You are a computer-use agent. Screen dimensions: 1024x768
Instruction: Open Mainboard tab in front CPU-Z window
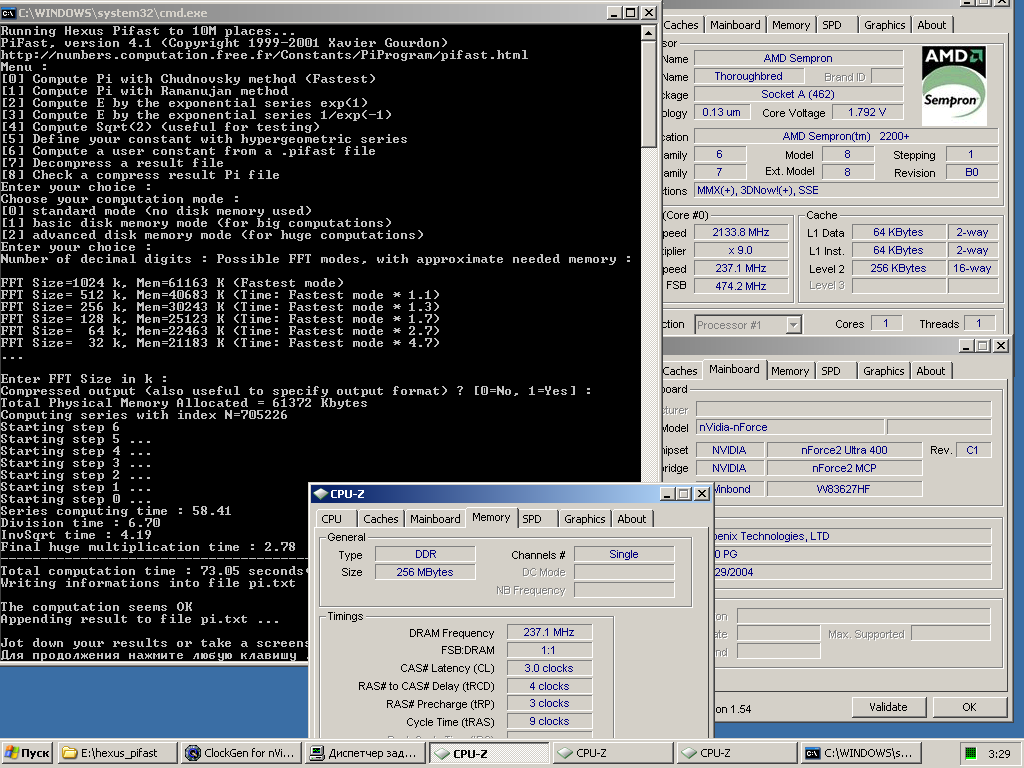point(435,519)
